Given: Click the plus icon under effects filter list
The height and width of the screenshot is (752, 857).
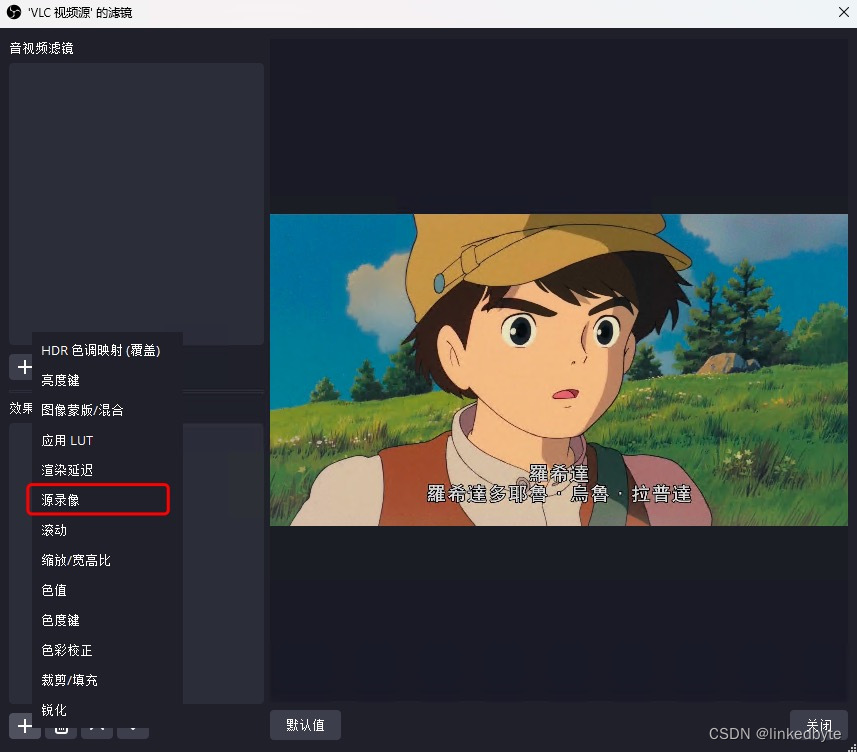Looking at the screenshot, I should click(x=25, y=726).
